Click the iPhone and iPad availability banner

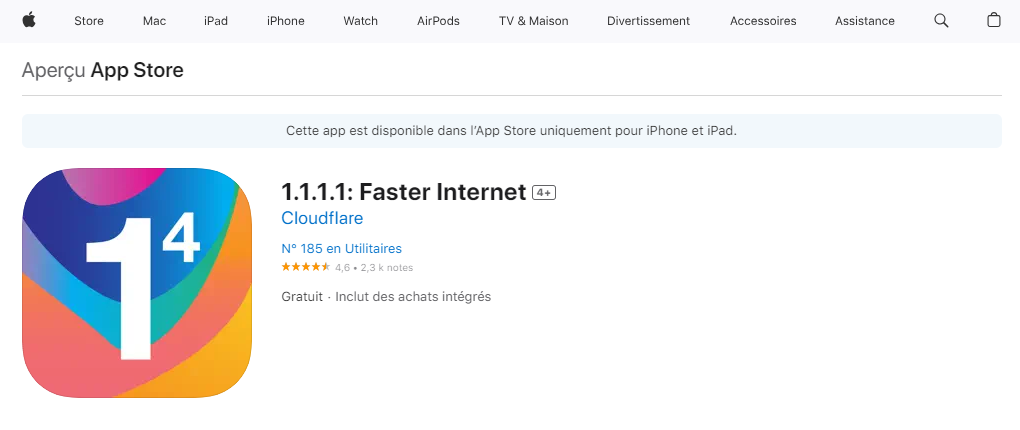pyautogui.click(x=511, y=131)
